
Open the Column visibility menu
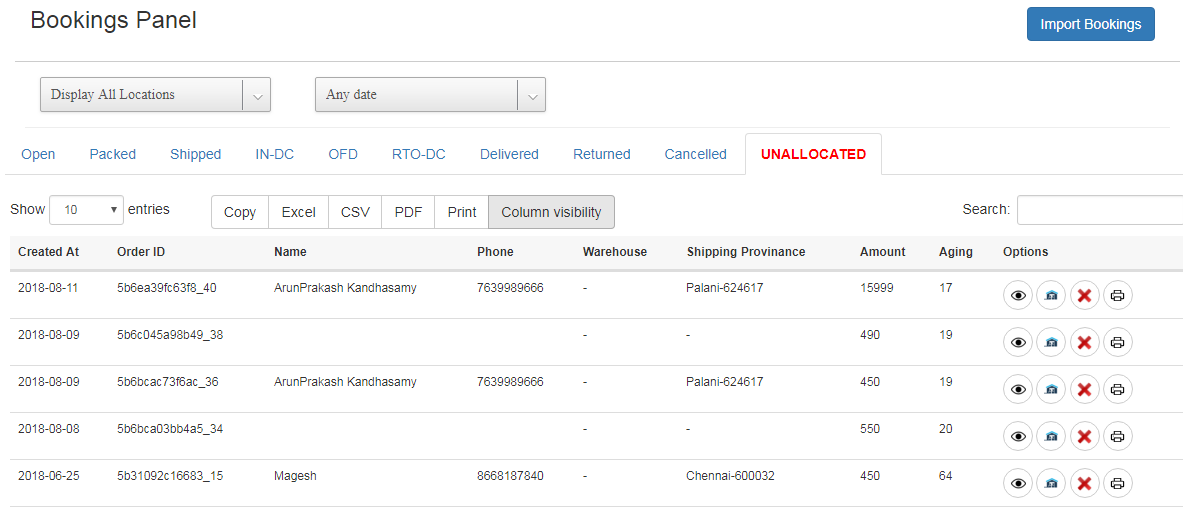(551, 212)
